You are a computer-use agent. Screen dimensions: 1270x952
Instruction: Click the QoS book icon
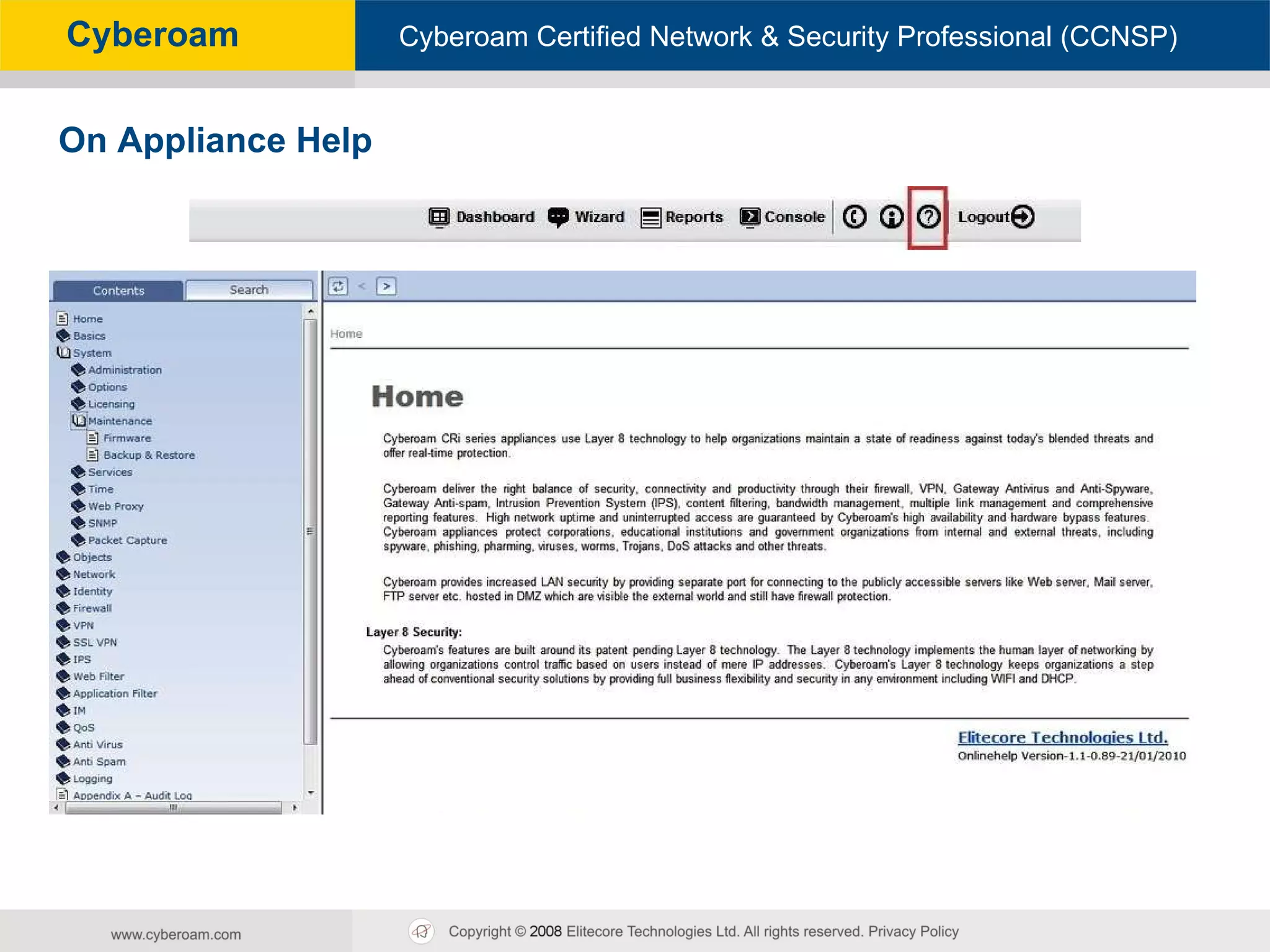click(x=63, y=728)
